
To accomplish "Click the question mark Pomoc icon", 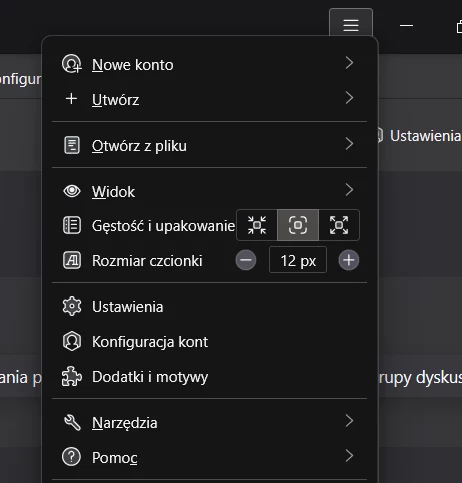I will pos(71,457).
